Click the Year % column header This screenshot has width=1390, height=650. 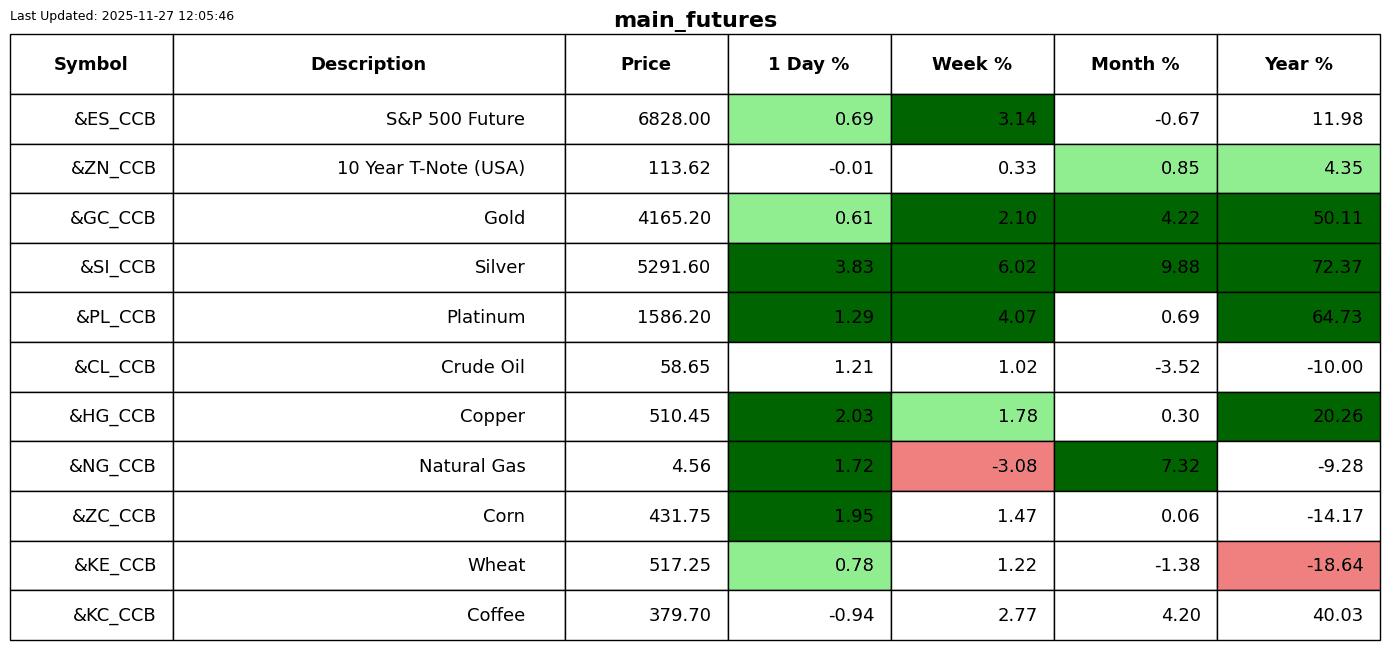tap(1298, 64)
